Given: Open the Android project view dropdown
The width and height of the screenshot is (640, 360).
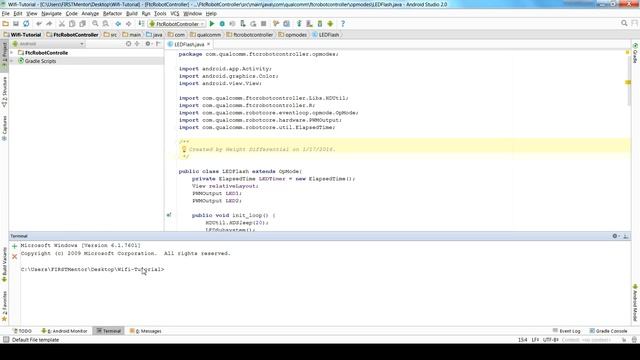Looking at the screenshot, I should point(48,44).
